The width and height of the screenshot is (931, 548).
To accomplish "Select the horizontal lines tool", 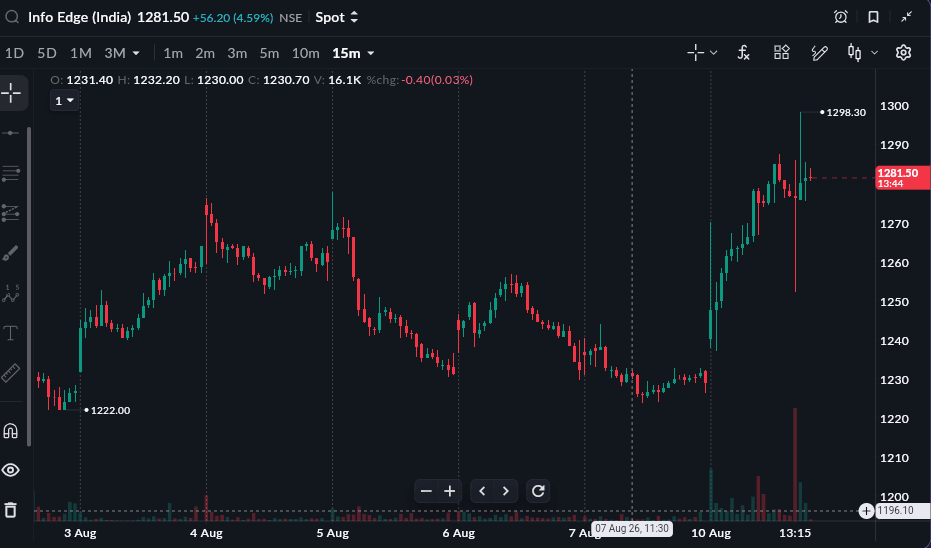I will [11, 173].
